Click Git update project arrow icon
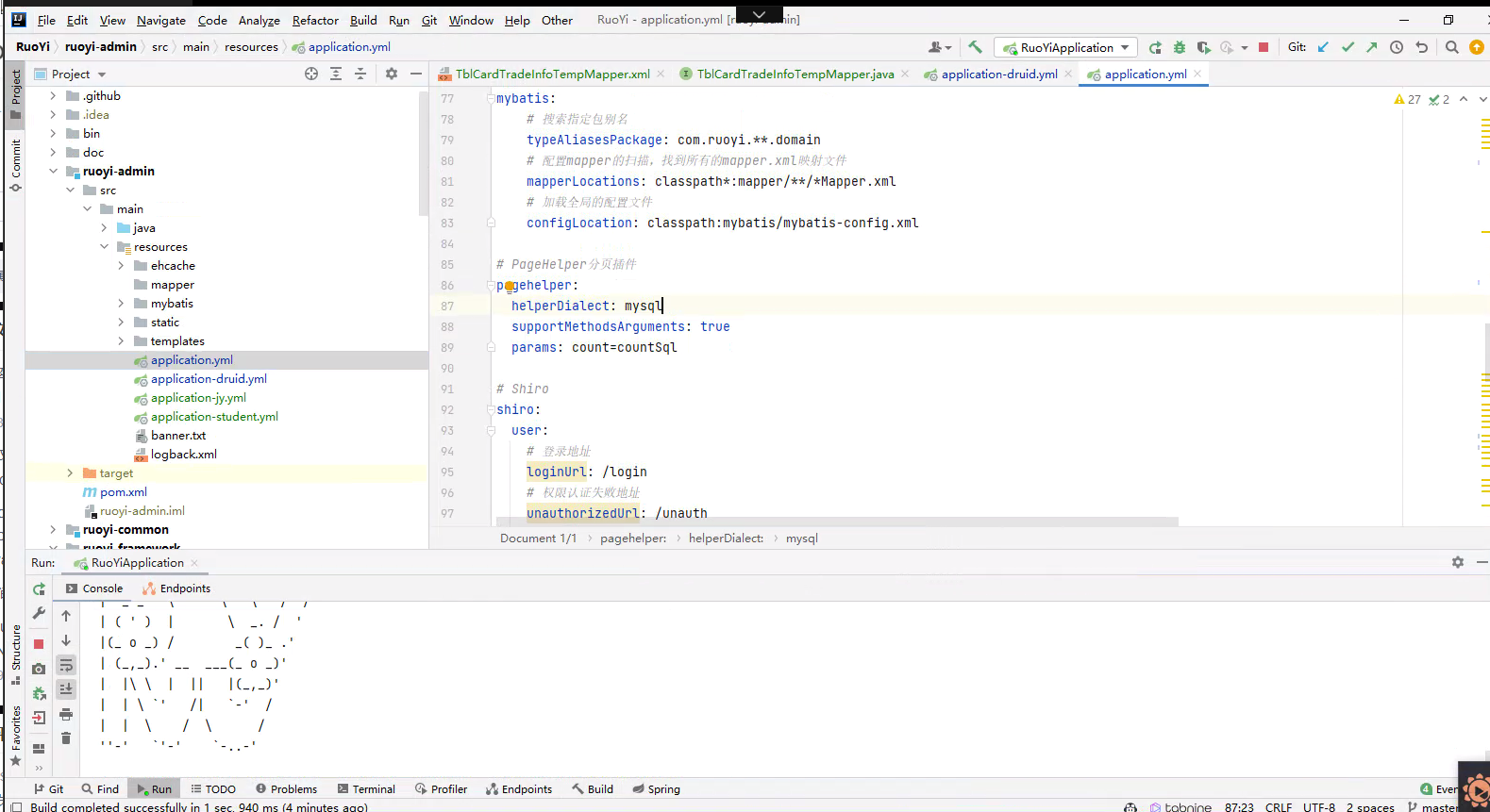The image size is (1490, 812). coord(1323,47)
